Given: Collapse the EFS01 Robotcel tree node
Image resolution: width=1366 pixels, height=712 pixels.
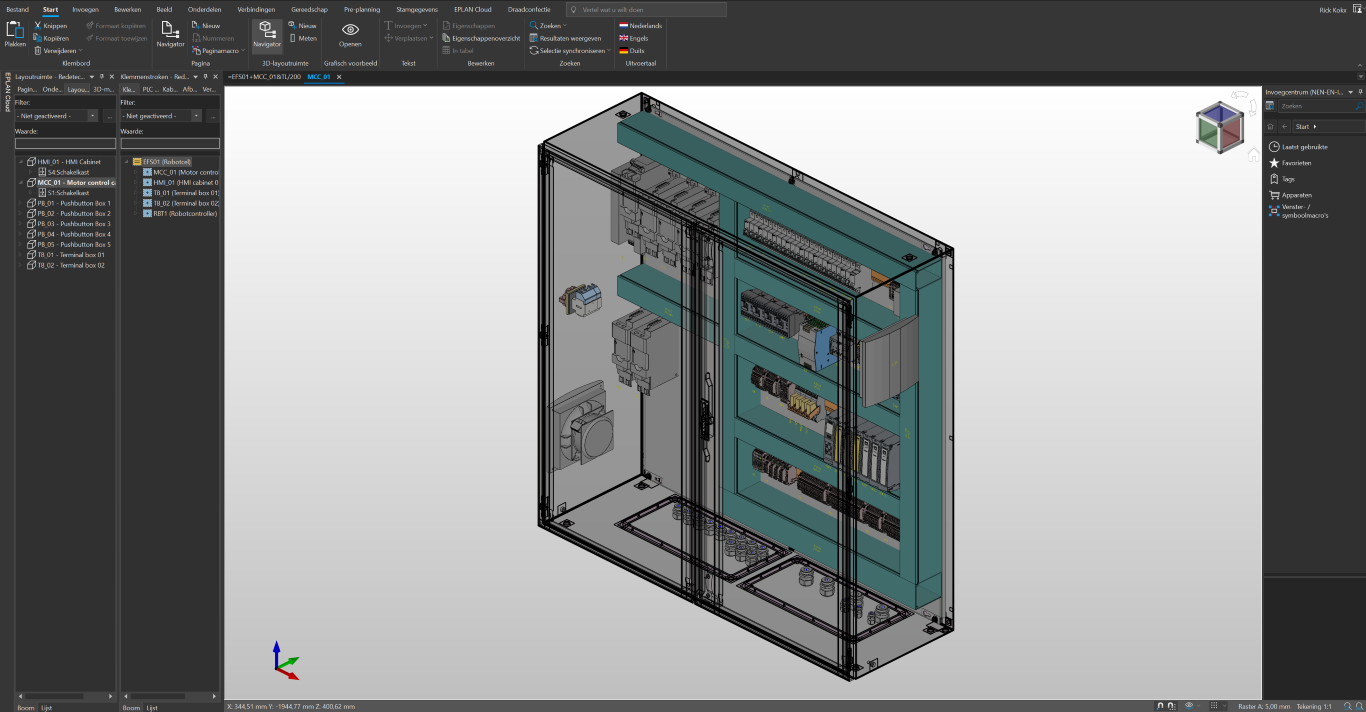Looking at the screenshot, I should click(x=127, y=162).
